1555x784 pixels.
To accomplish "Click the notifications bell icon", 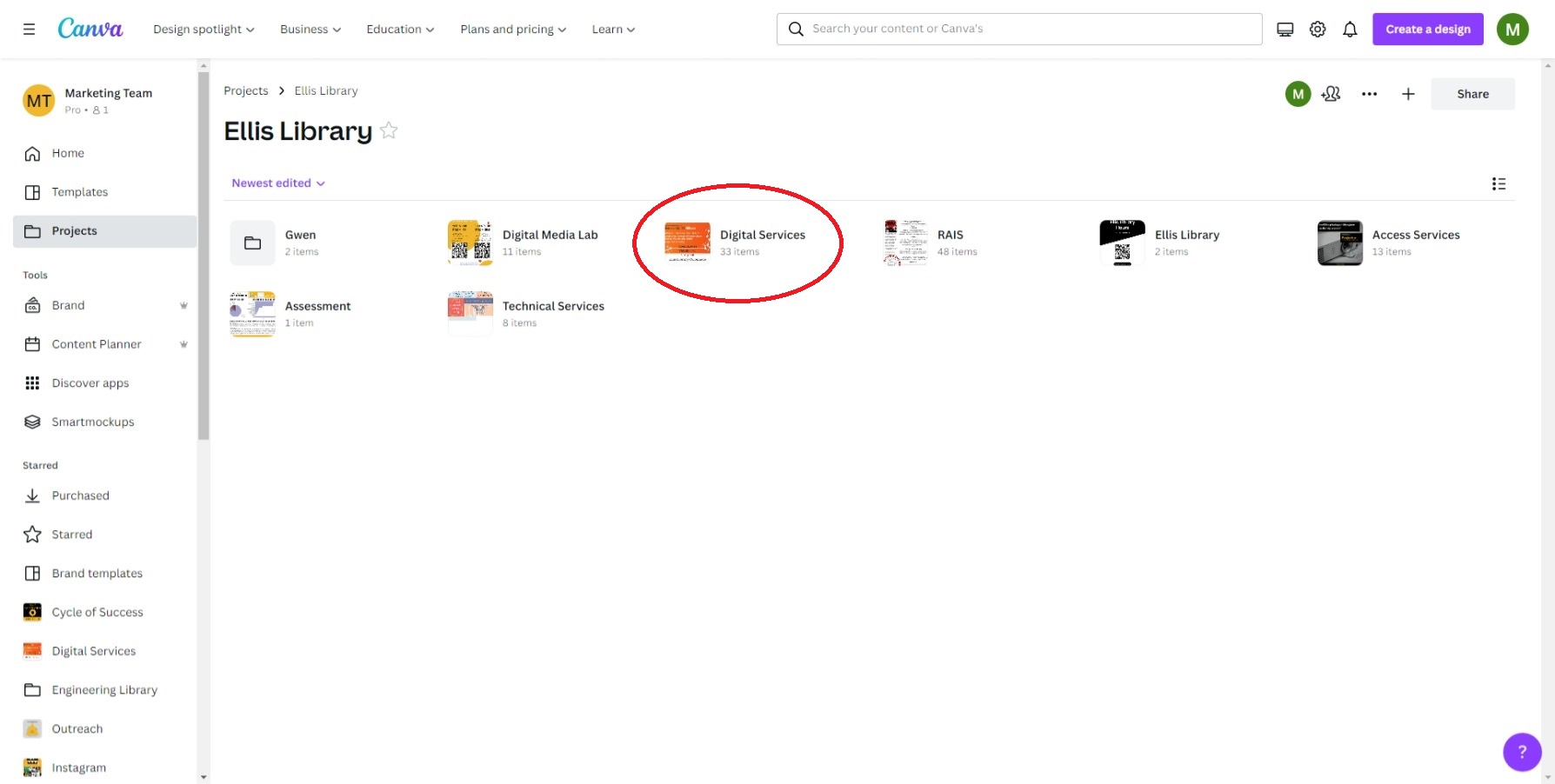I will (x=1349, y=30).
